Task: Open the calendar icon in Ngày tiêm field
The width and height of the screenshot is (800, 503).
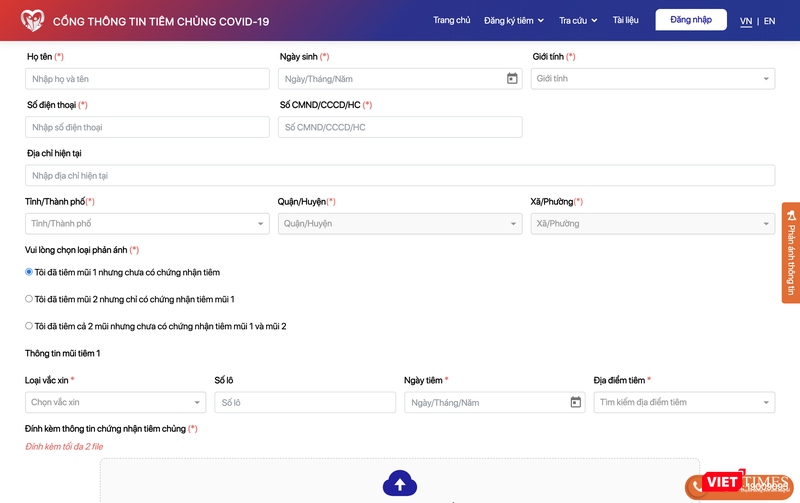Action: pyautogui.click(x=576, y=402)
